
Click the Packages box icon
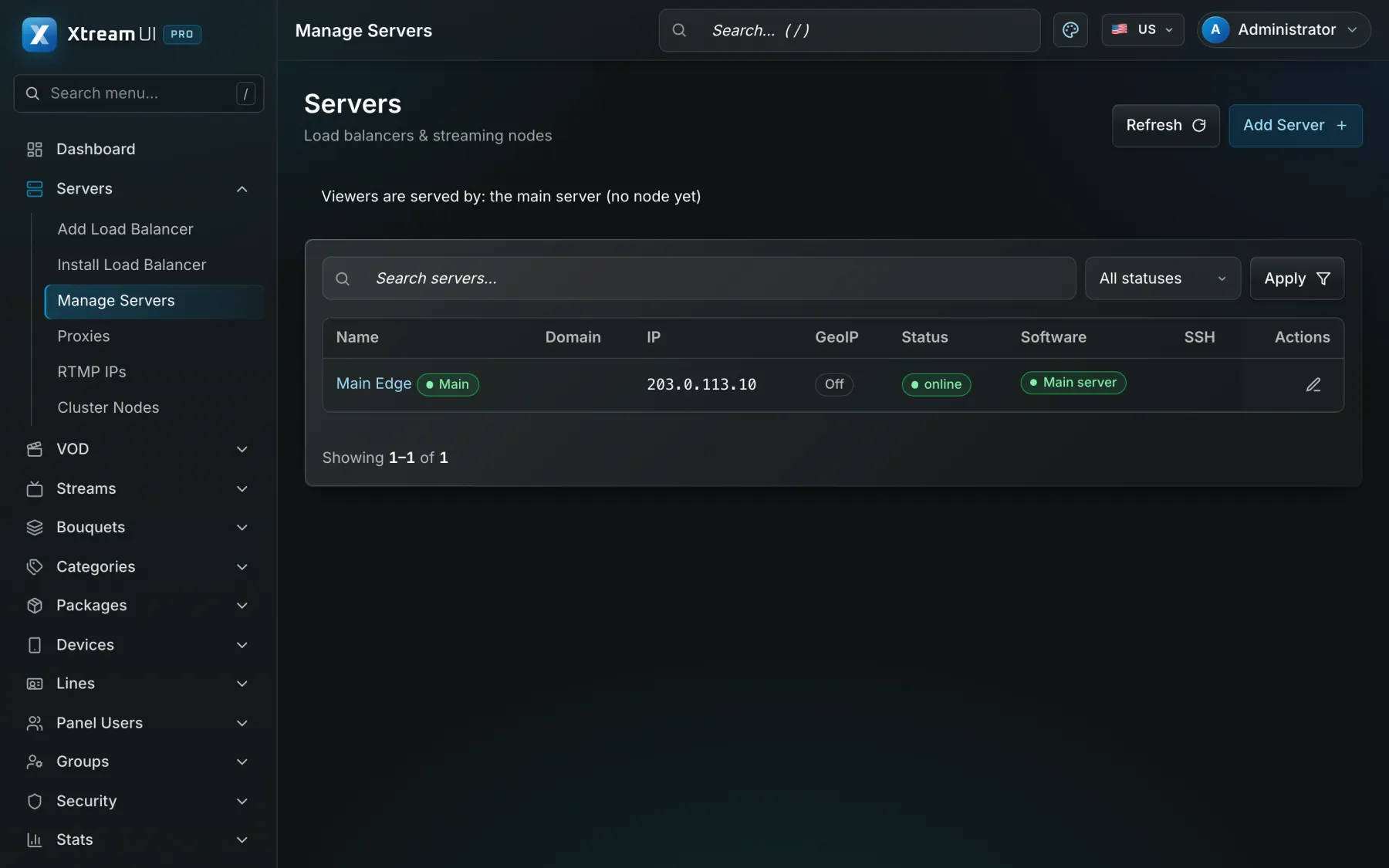[35, 606]
